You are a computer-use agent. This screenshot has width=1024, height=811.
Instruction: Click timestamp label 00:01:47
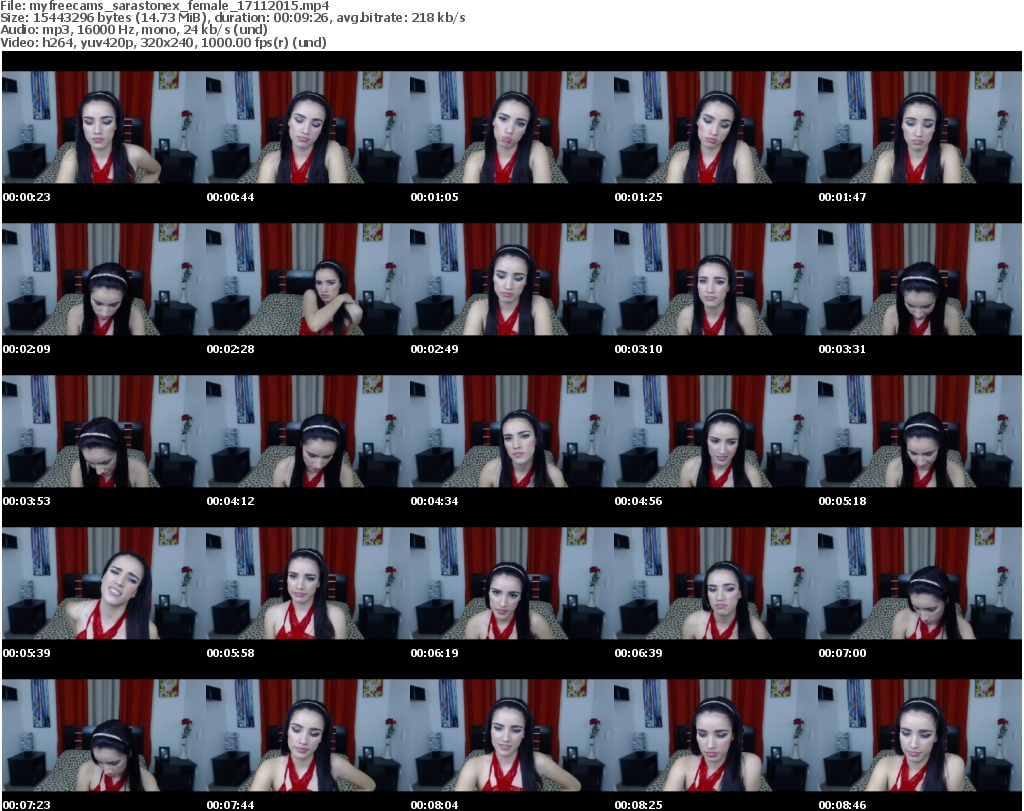842,197
